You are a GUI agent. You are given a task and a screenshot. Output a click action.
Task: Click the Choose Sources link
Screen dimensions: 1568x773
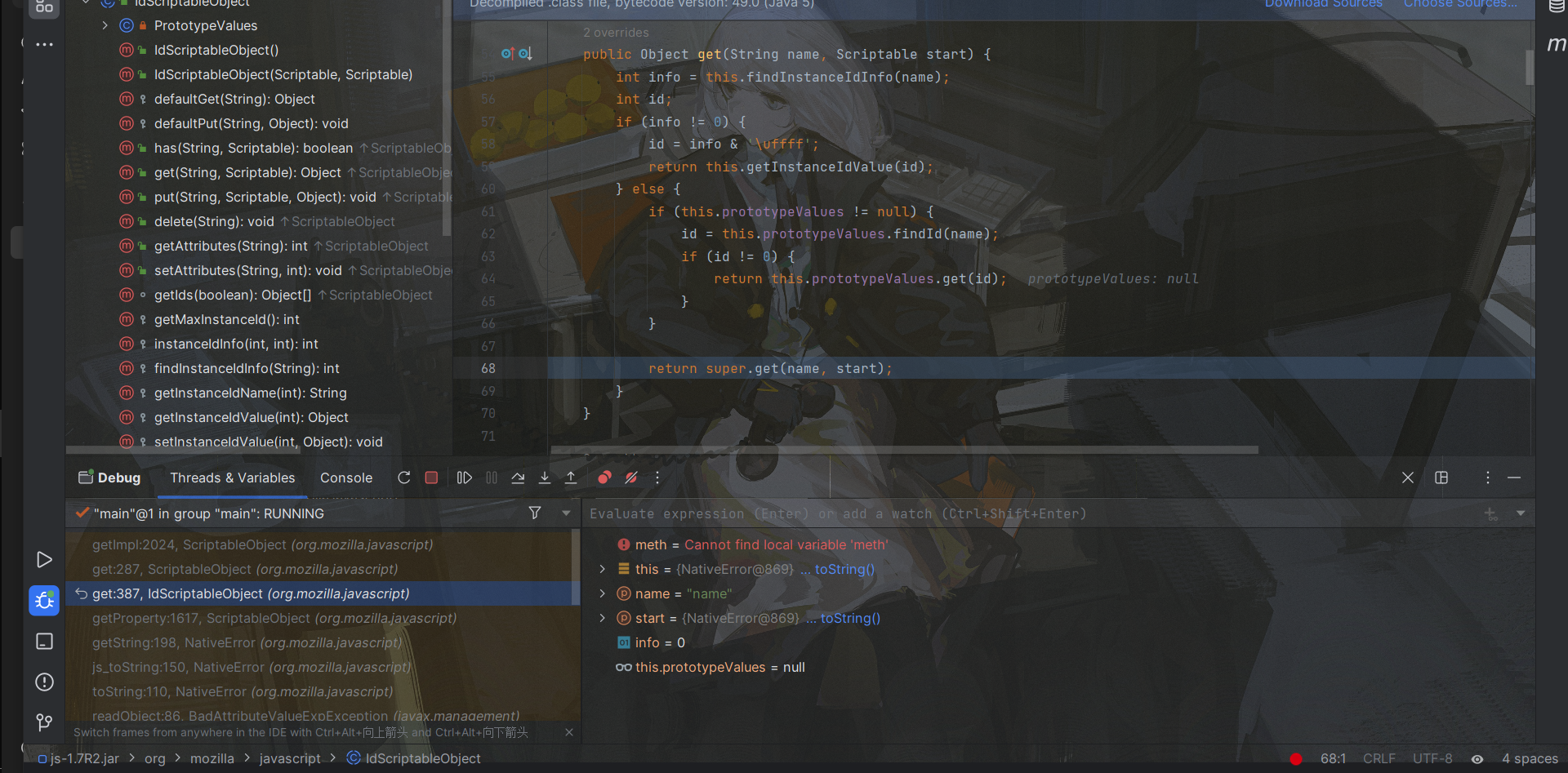pos(1460,4)
